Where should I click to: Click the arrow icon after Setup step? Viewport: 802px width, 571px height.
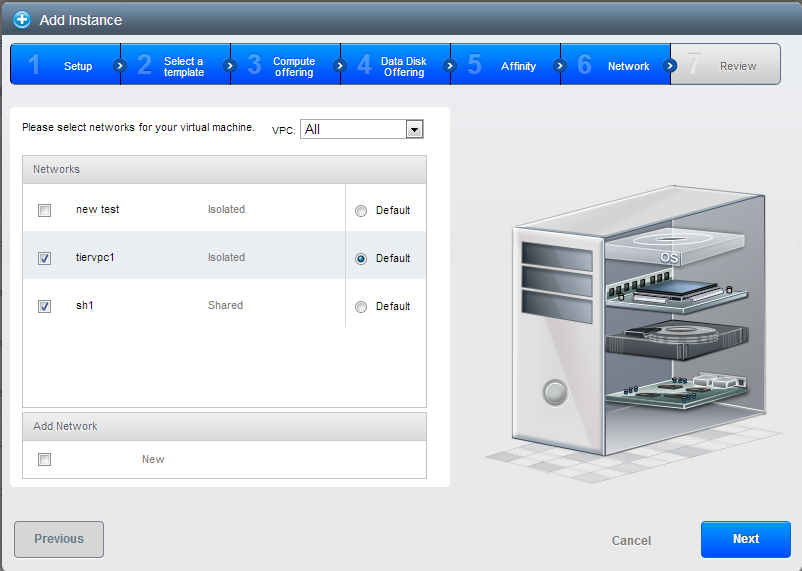[120, 65]
